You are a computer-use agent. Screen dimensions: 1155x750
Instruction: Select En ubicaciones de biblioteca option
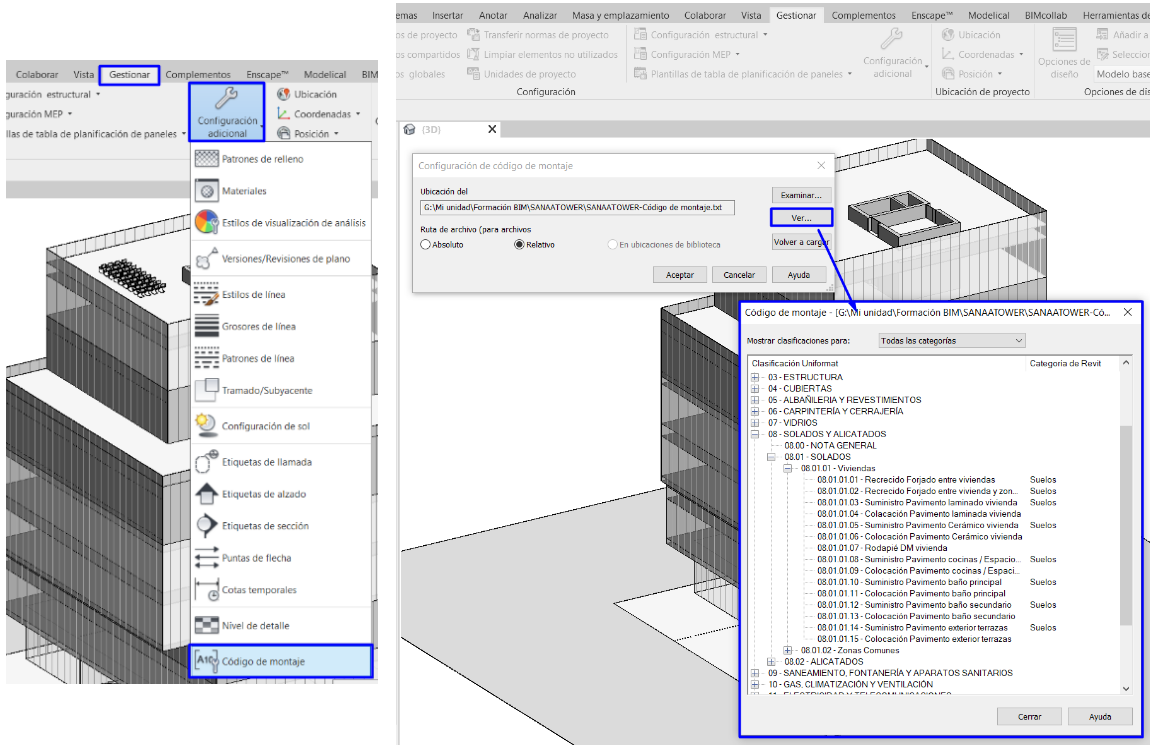tap(612, 245)
